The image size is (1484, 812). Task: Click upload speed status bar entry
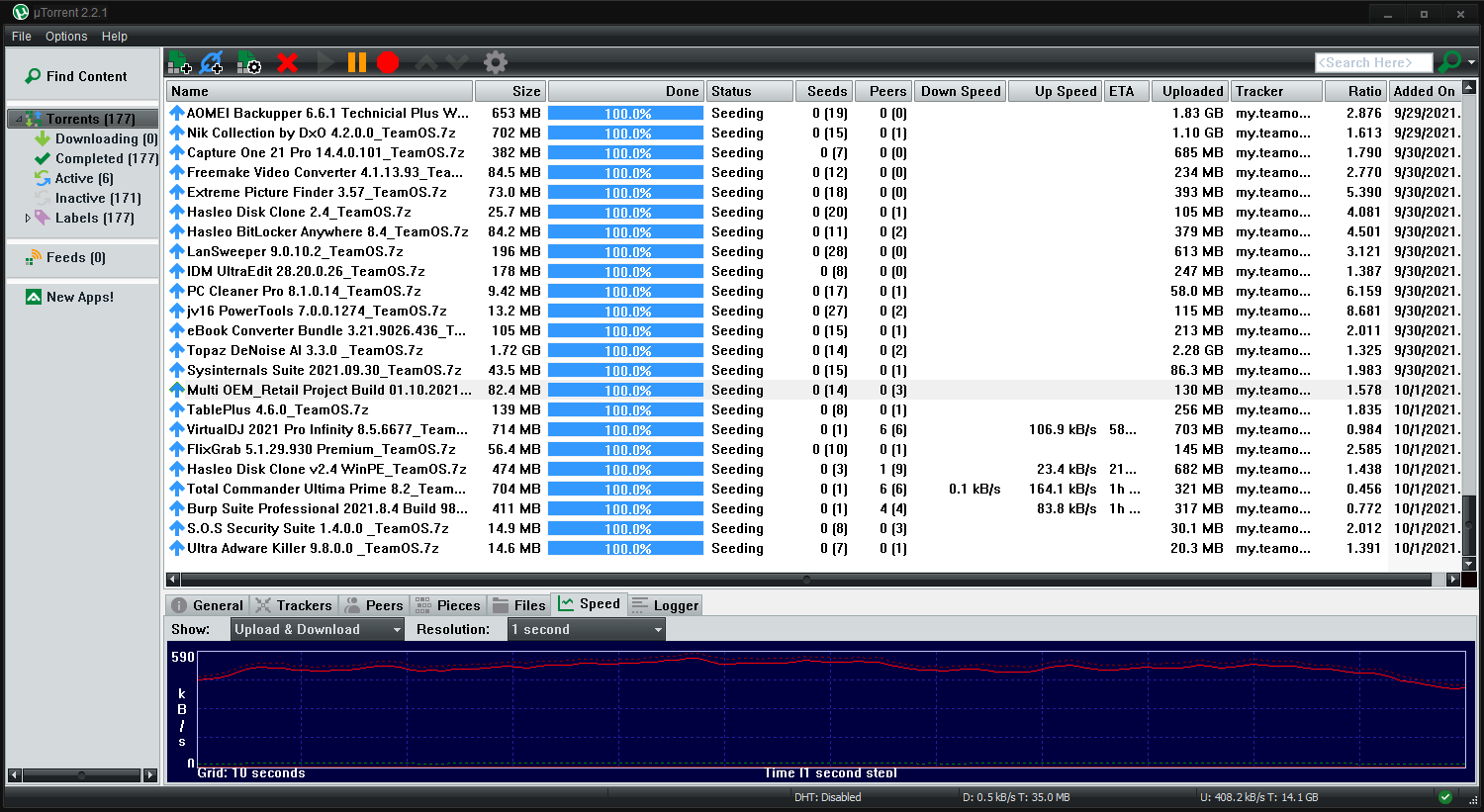[x=1258, y=797]
